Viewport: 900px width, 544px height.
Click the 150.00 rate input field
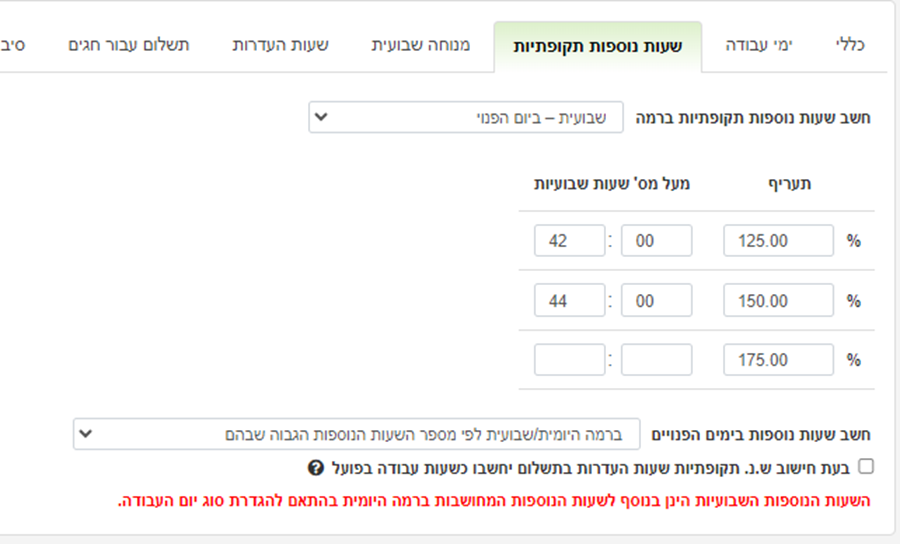(x=778, y=300)
